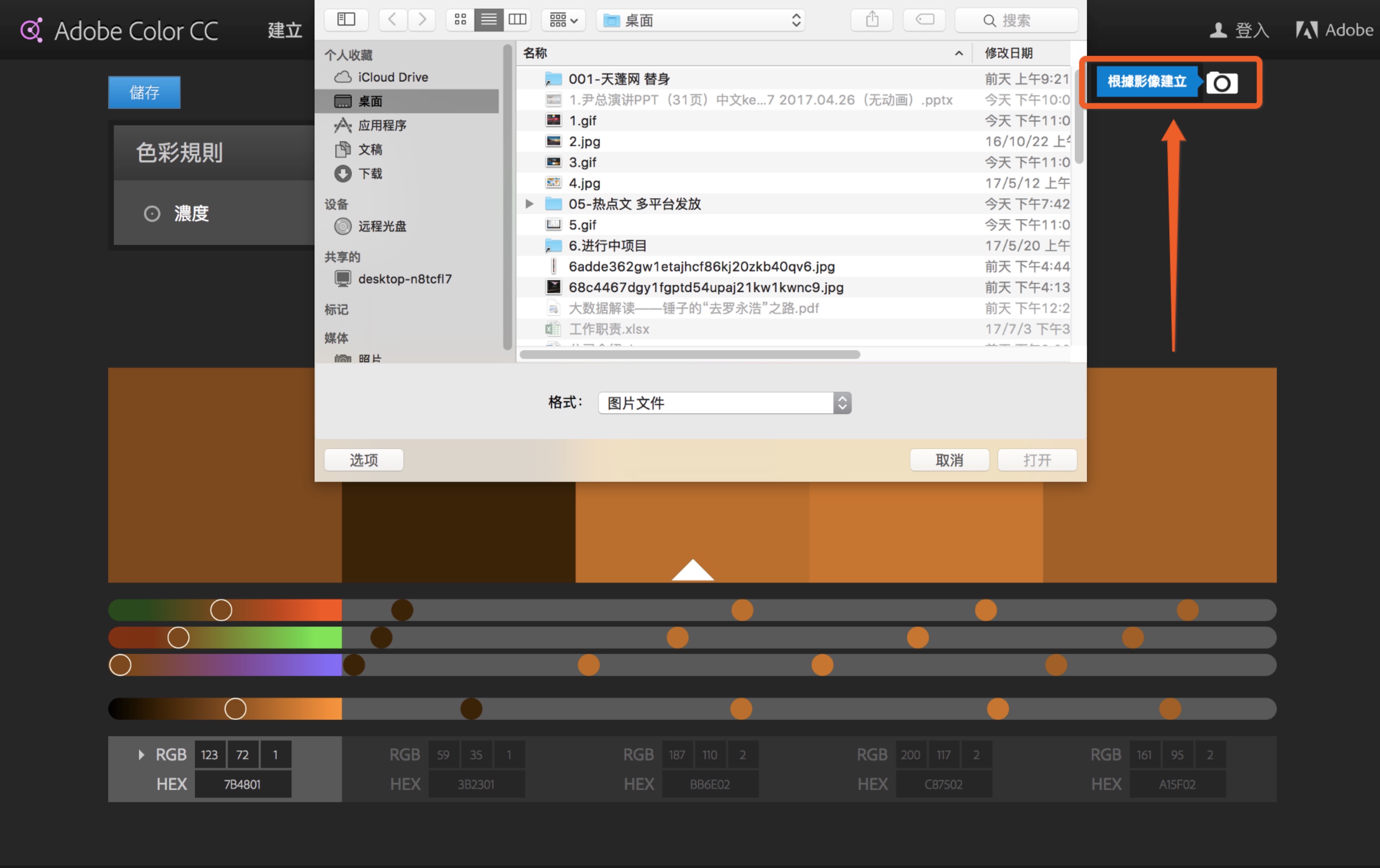Click the Adobe logo icon
Viewport: 1380px width, 868px height.
pyautogui.click(x=1307, y=30)
